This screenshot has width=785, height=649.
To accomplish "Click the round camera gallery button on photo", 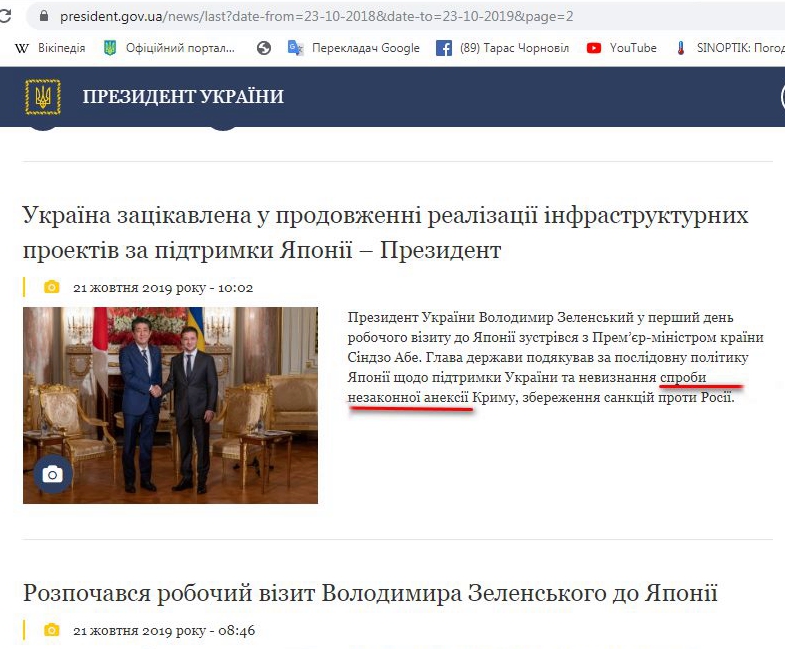I will pos(53,474).
